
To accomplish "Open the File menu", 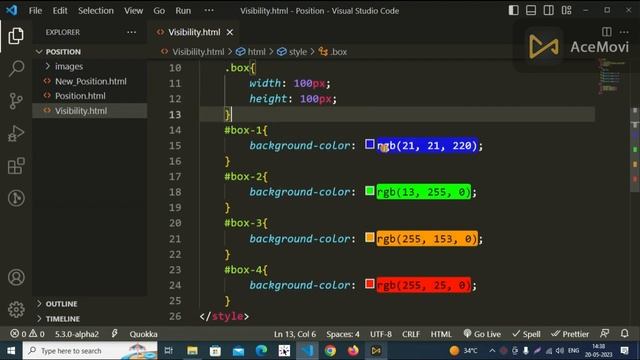I will tap(35, 11).
